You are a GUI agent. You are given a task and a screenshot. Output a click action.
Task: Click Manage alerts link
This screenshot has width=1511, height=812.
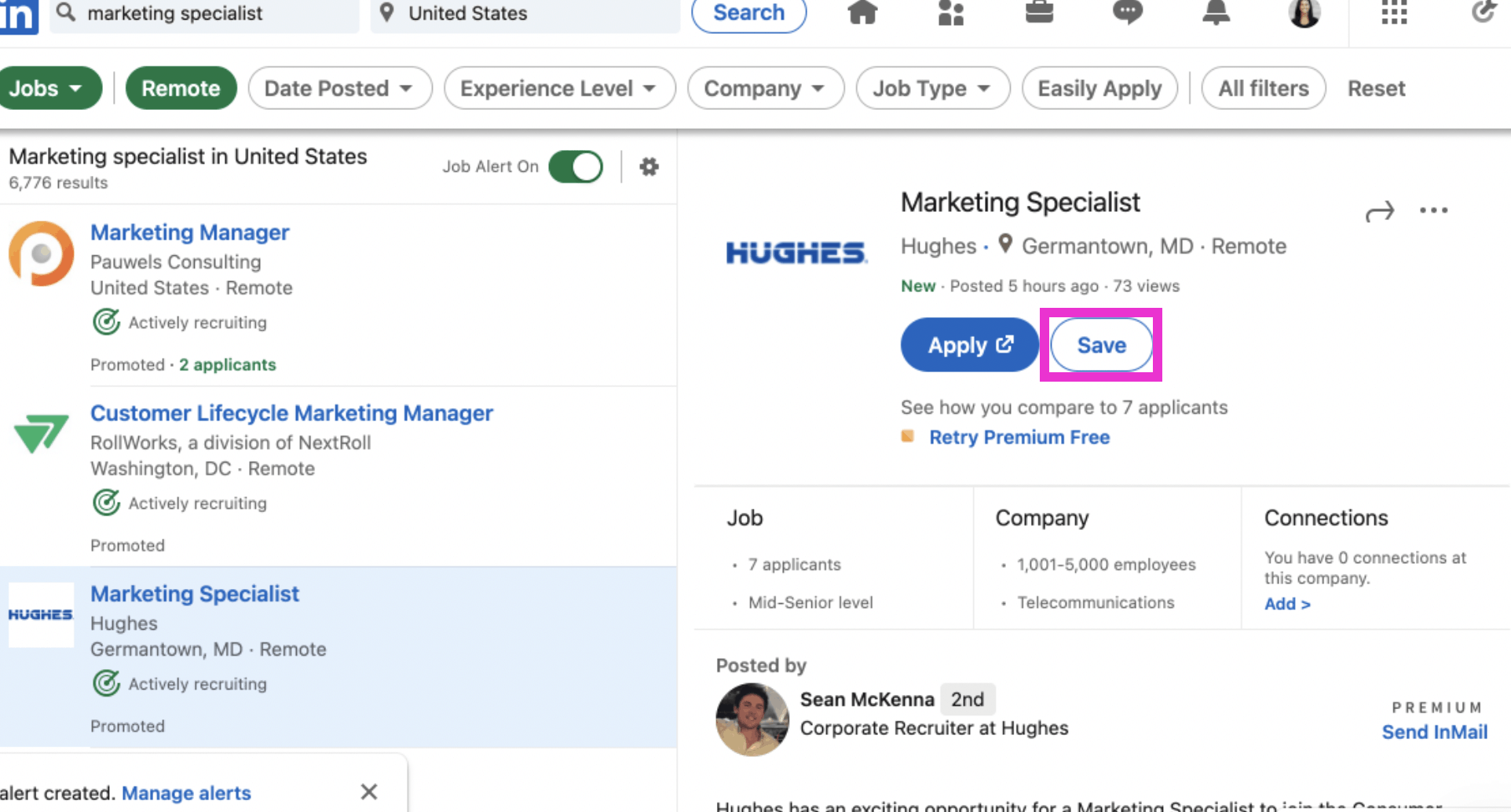point(186,793)
